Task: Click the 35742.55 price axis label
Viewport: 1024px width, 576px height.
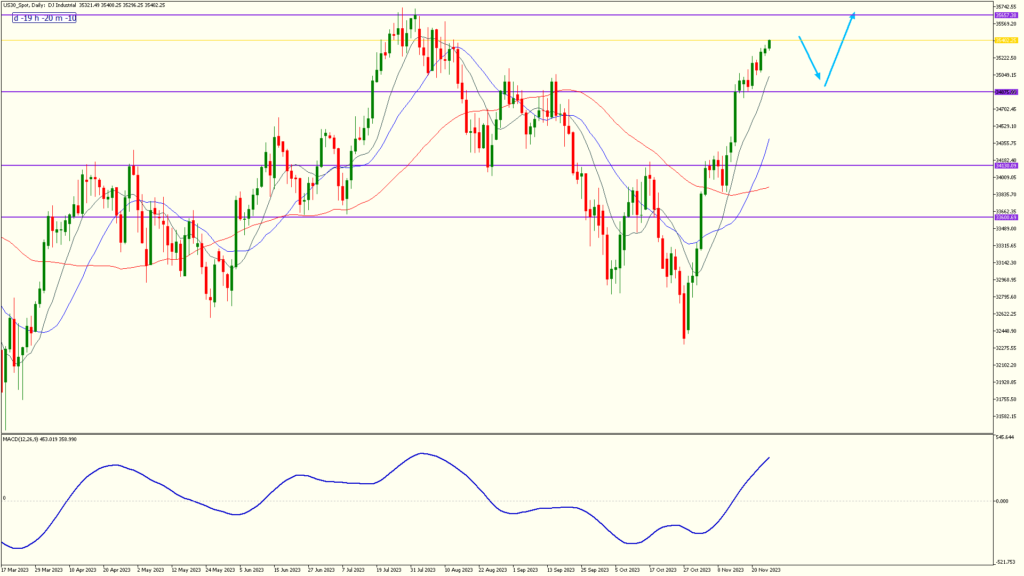Action: (x=1005, y=7)
